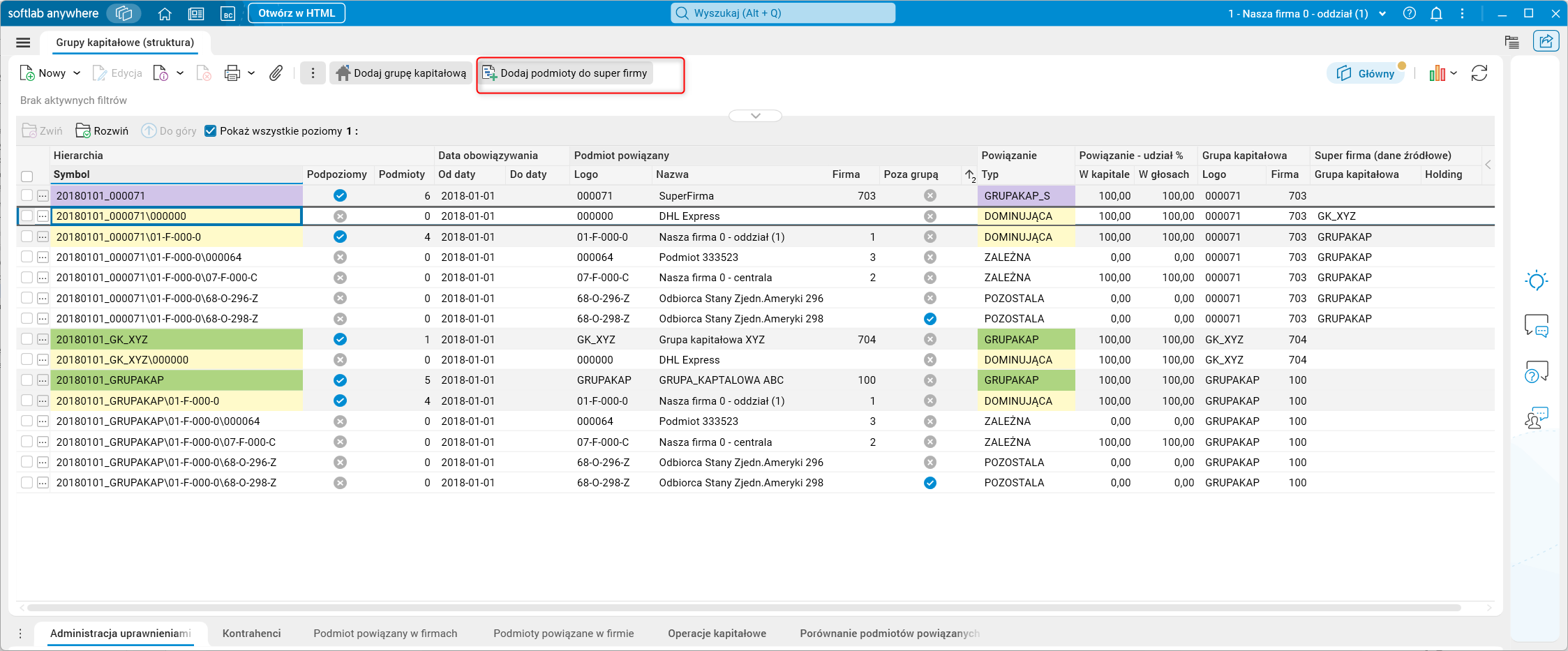Image resolution: width=1568 pixels, height=651 pixels.
Task: Open the toolbar three-dot more menu
Action: pyautogui.click(x=313, y=73)
